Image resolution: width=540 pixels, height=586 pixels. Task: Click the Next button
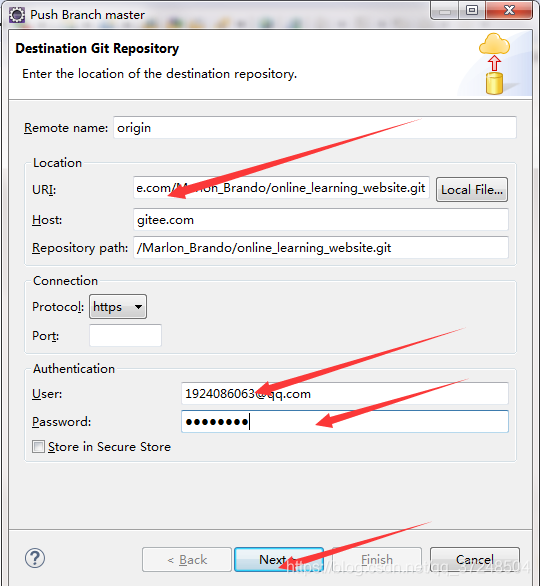279,559
